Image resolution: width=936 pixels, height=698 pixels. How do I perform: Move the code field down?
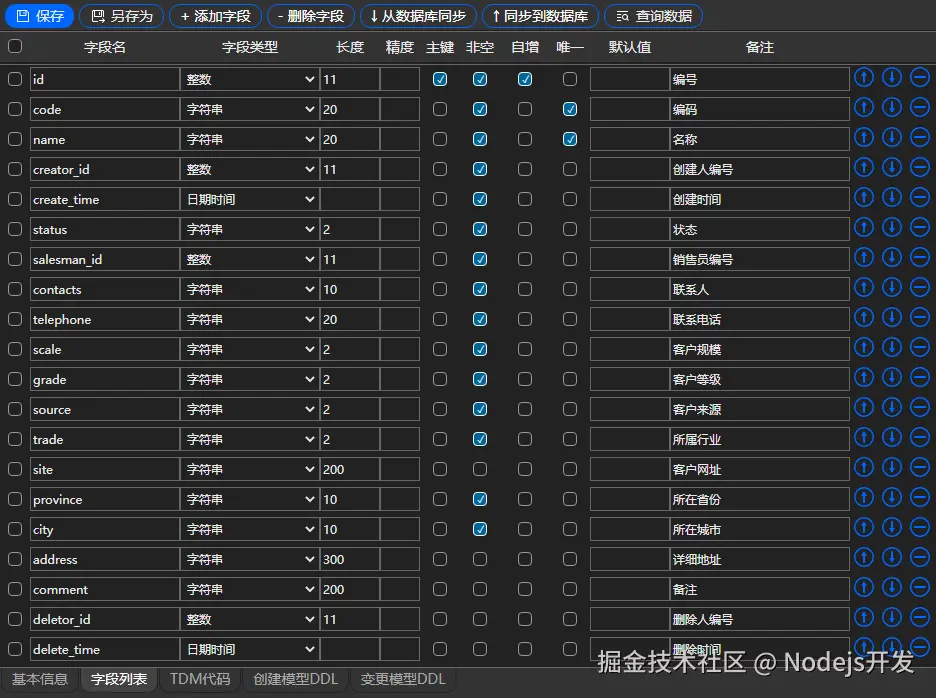891,107
